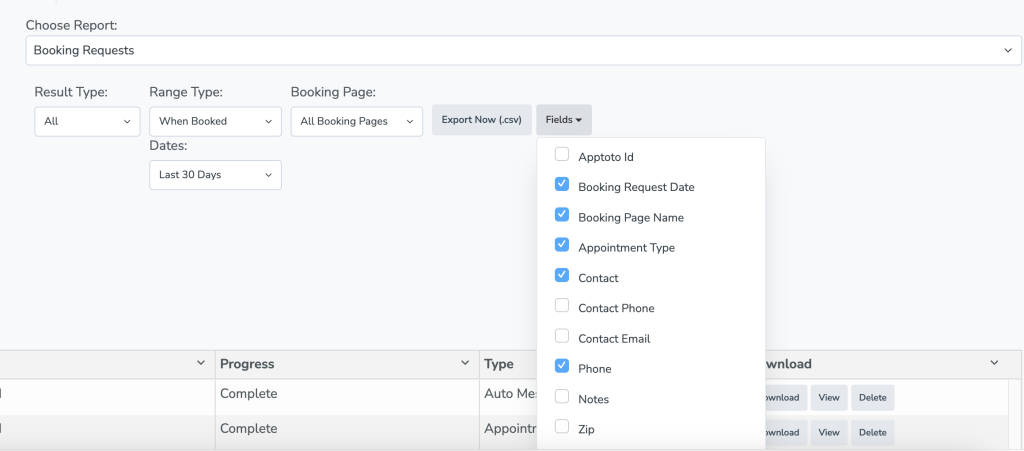Collapse the Fields dropdown button
Image resolution: width=1024 pixels, height=451 pixels.
564,120
